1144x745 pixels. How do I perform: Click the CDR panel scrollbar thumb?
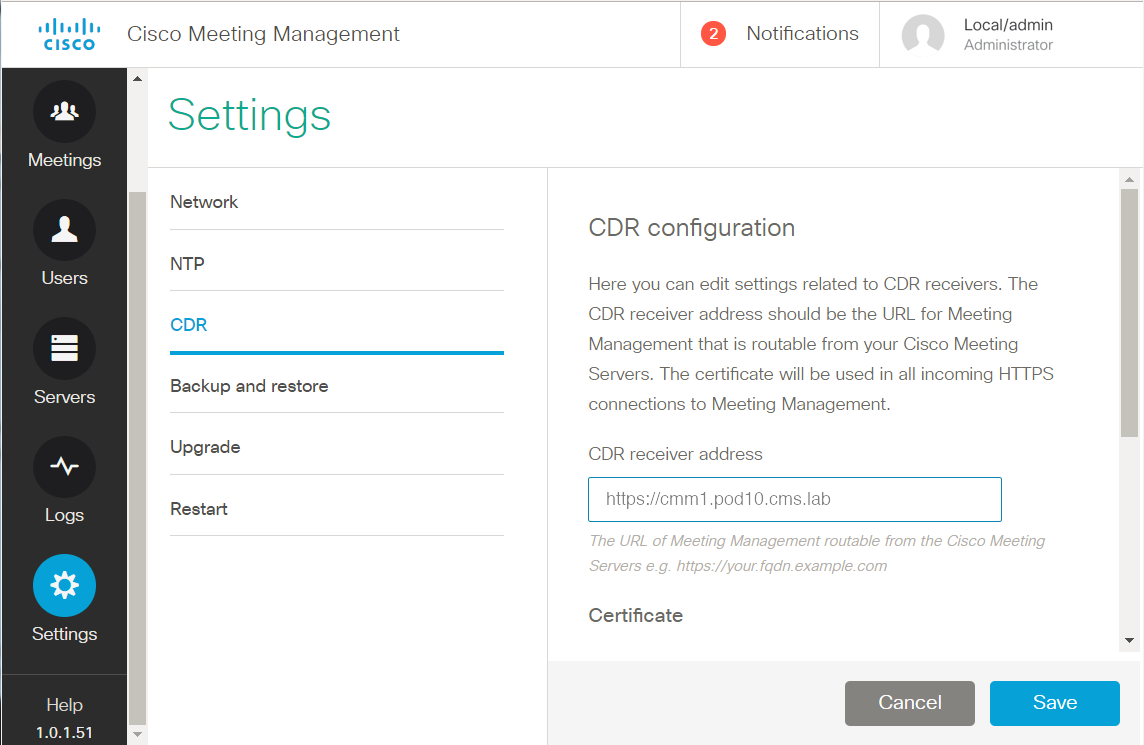1129,313
